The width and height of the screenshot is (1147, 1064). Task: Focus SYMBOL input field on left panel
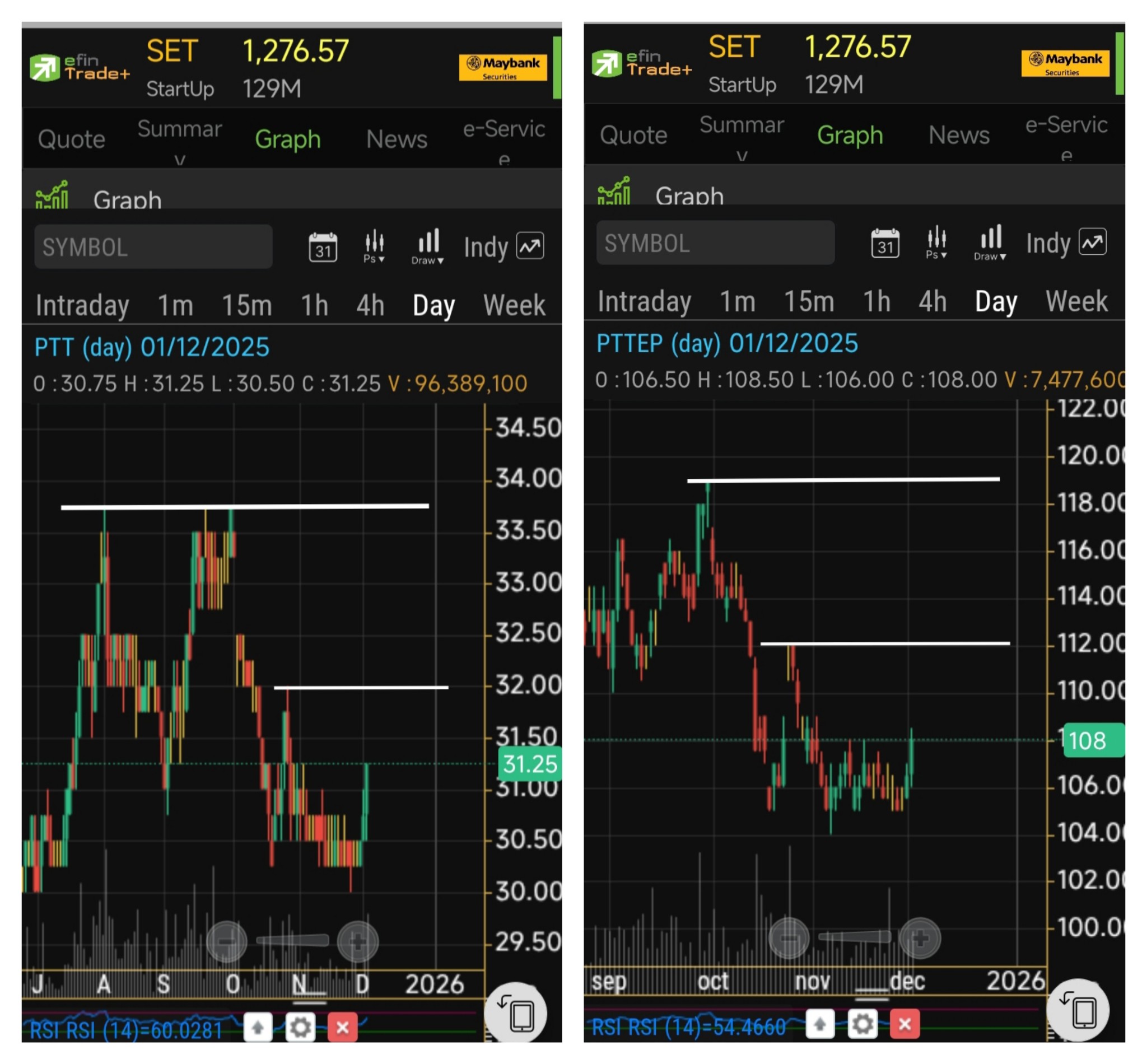pyautogui.click(x=153, y=247)
